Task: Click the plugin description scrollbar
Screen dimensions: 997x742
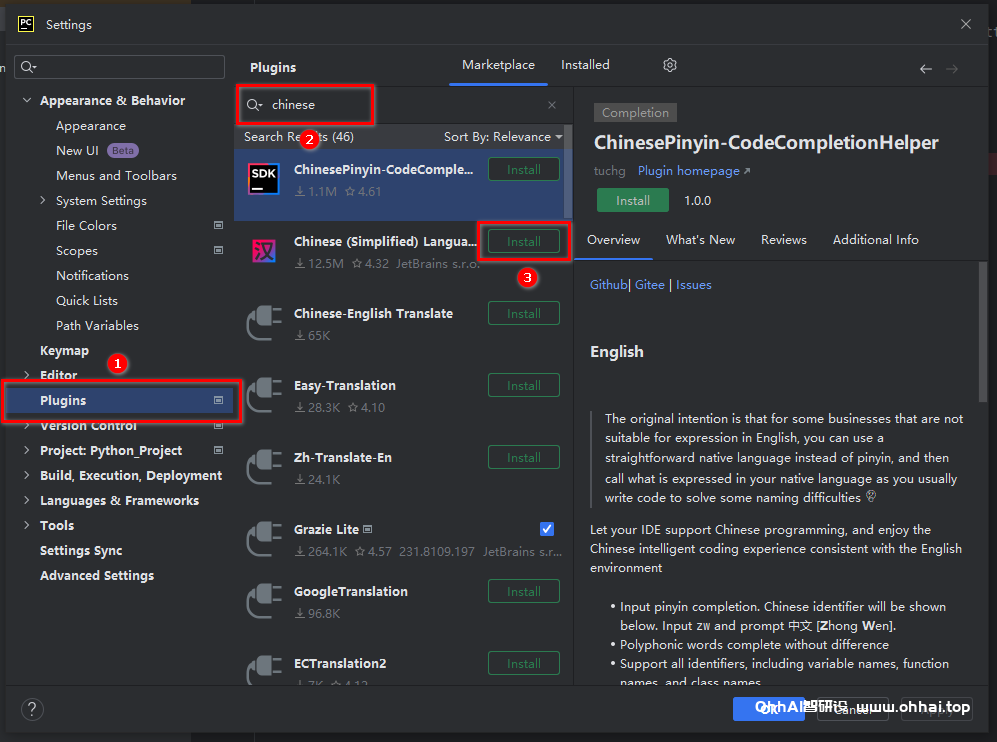Action: (x=983, y=331)
